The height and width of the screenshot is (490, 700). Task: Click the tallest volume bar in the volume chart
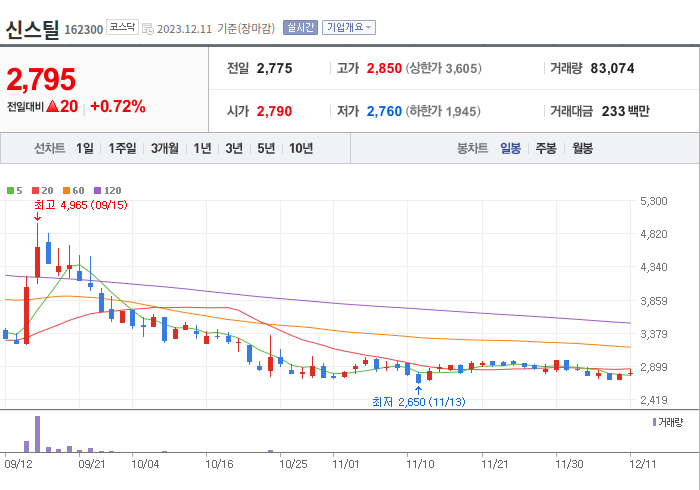point(38,434)
